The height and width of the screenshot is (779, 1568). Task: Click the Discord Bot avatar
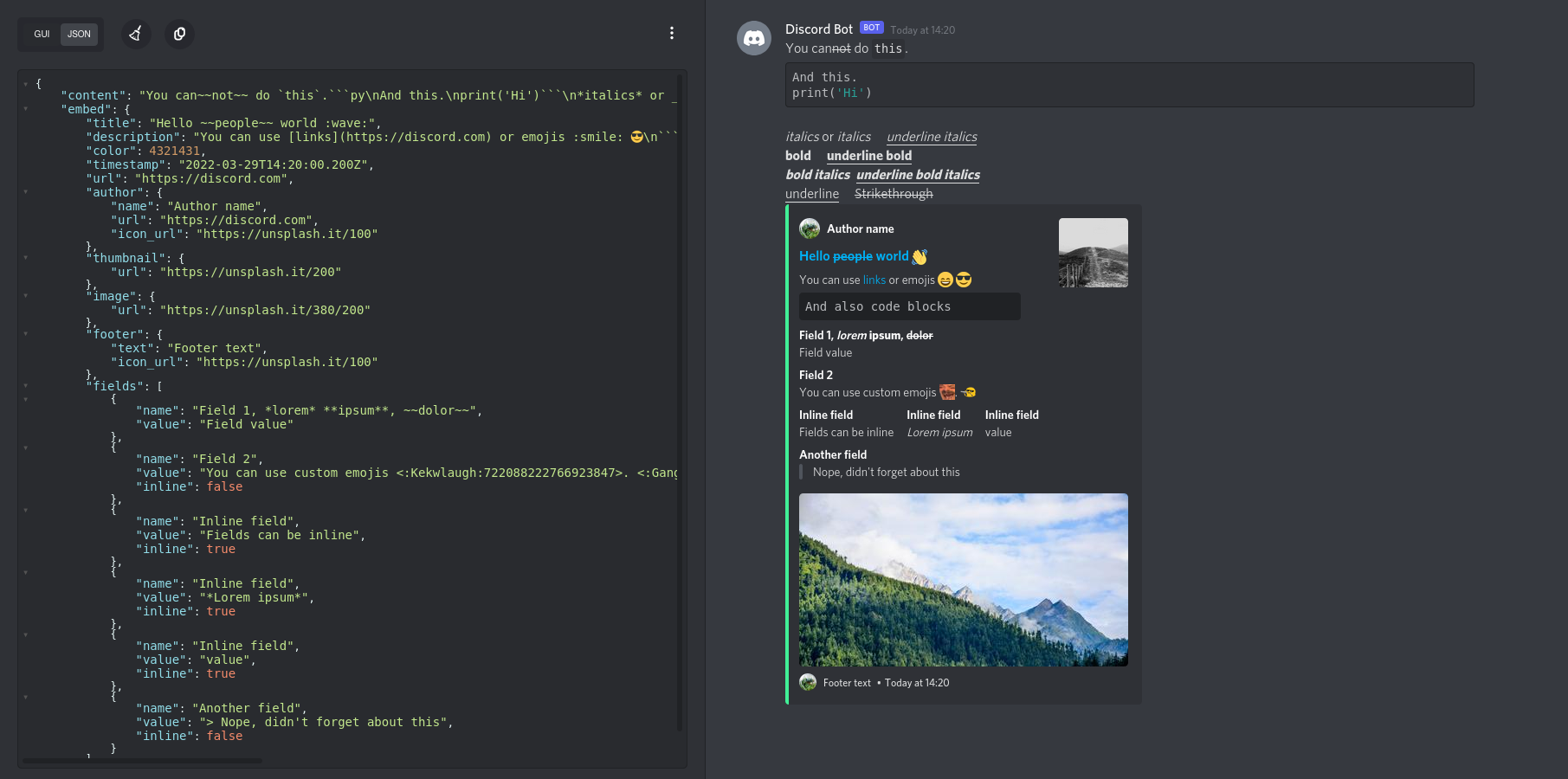point(754,38)
